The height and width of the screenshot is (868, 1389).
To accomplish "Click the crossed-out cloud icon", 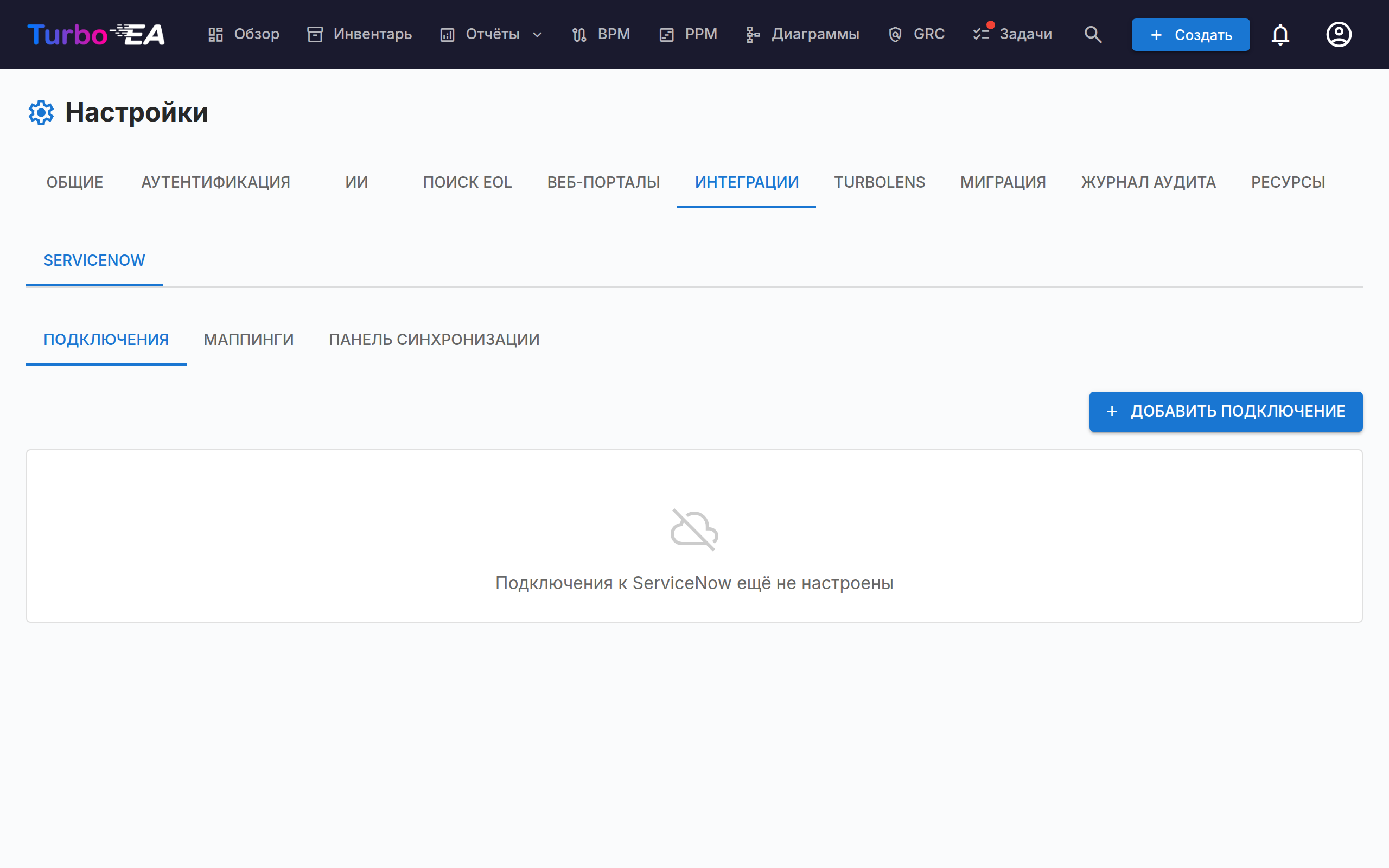I will tap(694, 529).
